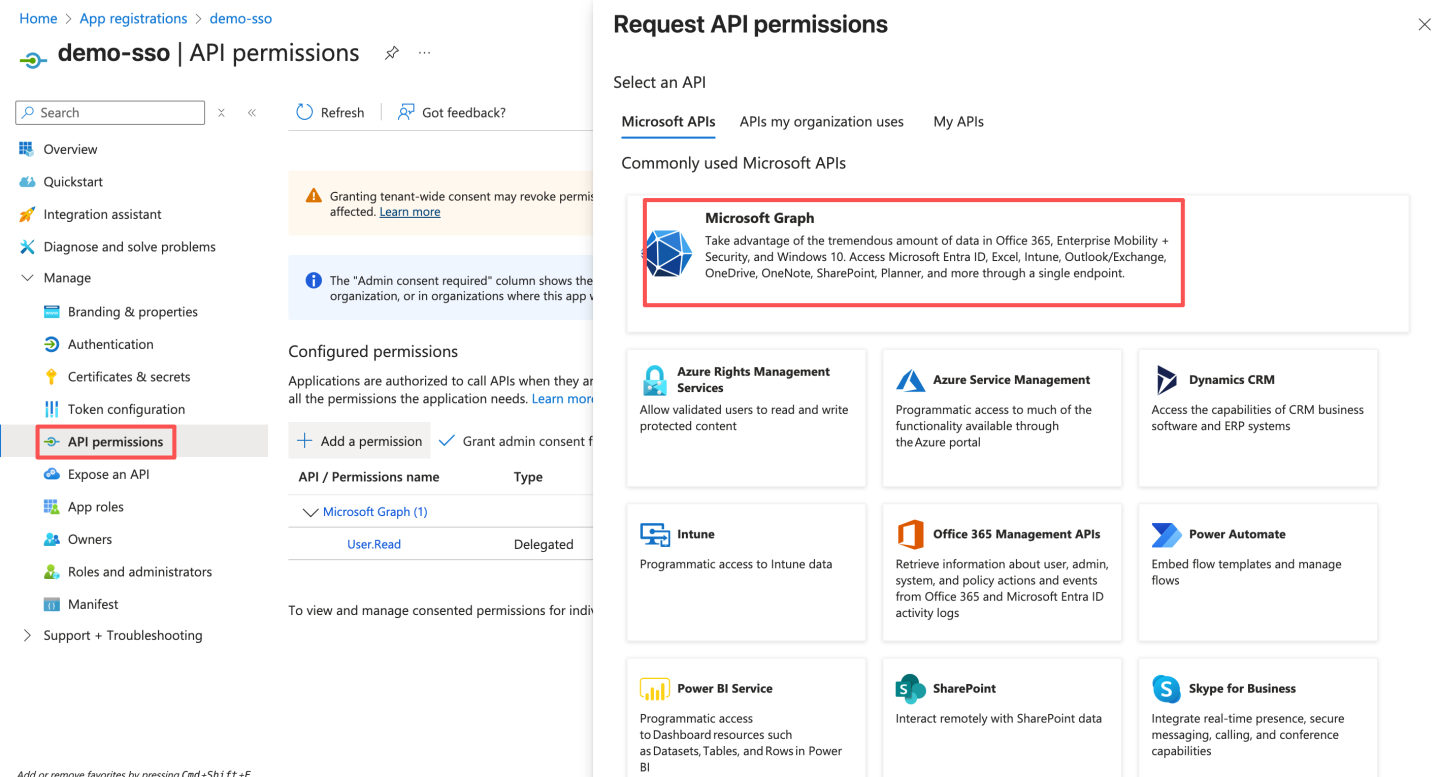Click the Add a permission button
Viewport: 1440px width, 777px height.
pyautogui.click(x=360, y=441)
